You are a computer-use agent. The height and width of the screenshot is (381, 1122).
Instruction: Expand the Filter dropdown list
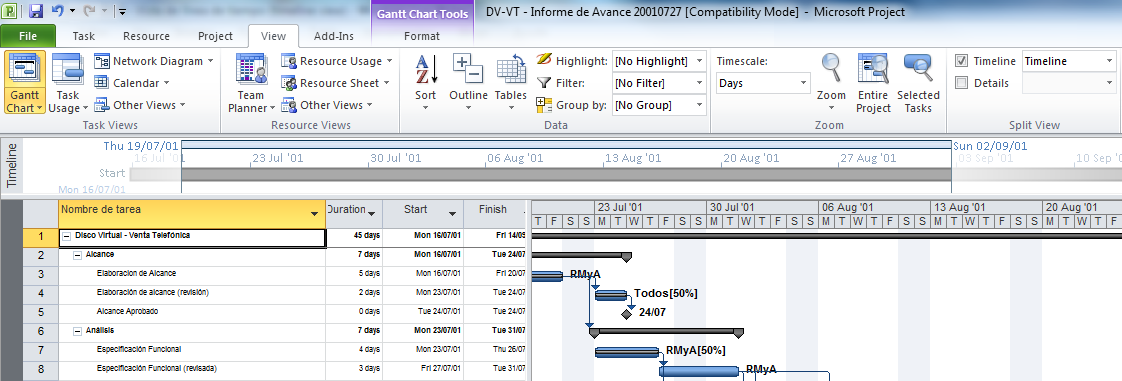tap(698, 83)
